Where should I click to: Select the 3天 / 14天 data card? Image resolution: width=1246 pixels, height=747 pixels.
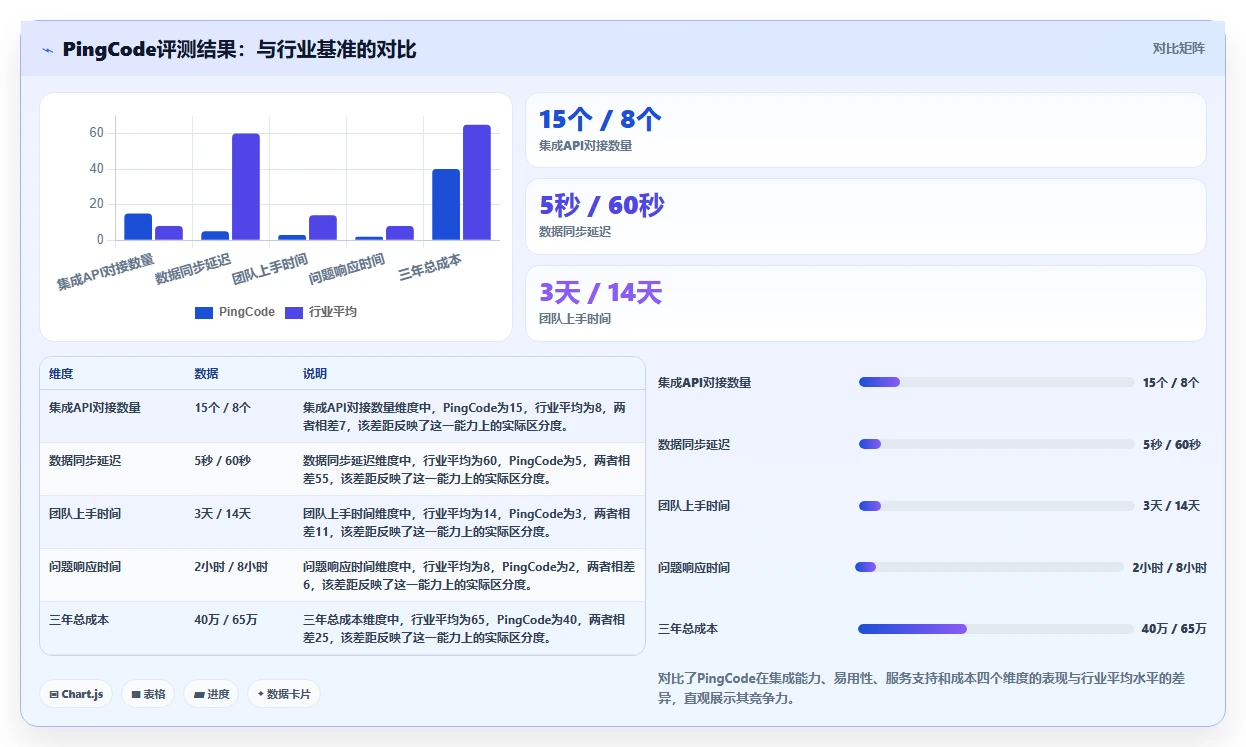pos(865,303)
